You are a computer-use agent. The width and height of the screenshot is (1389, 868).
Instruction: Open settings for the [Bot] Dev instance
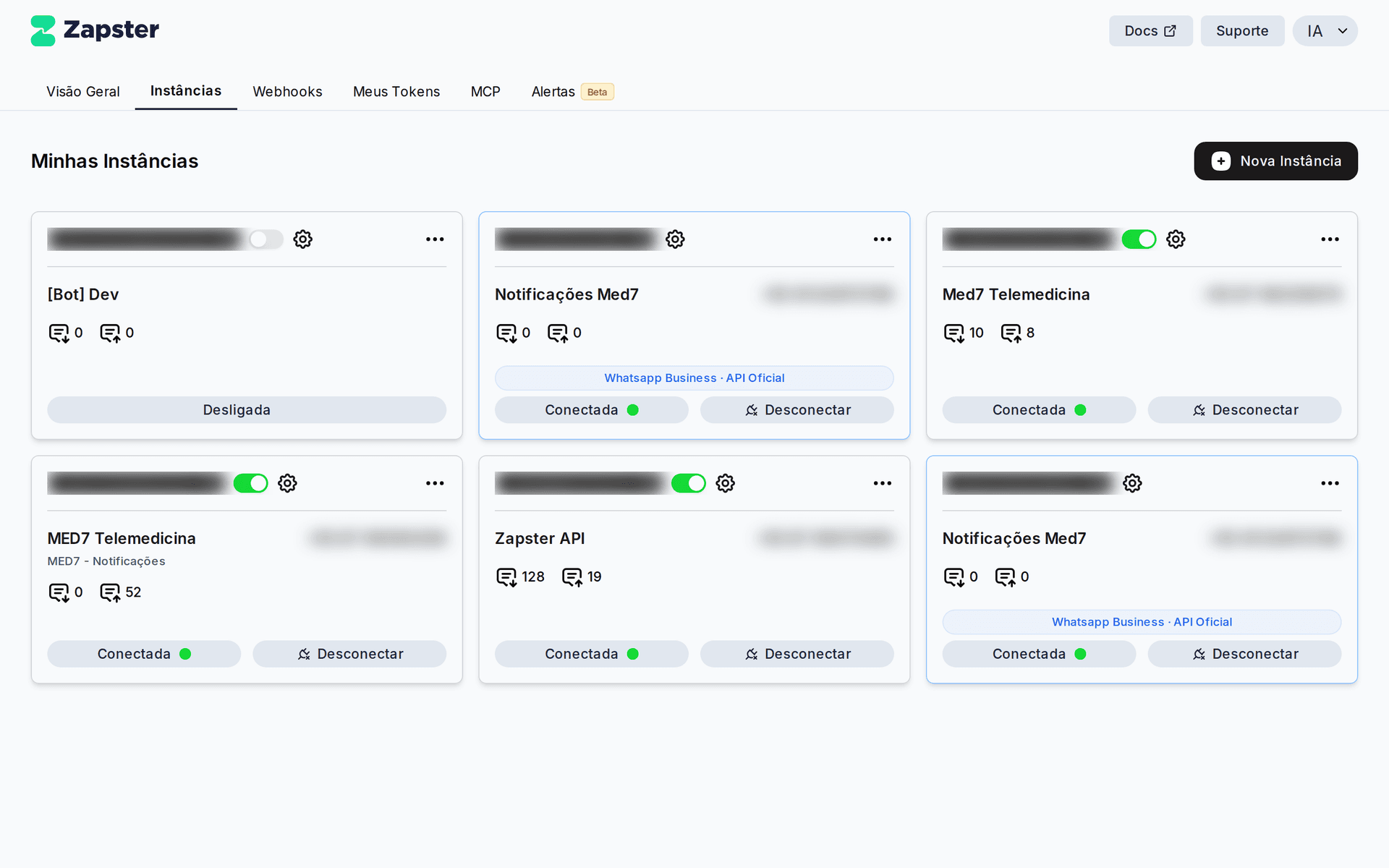(x=302, y=239)
